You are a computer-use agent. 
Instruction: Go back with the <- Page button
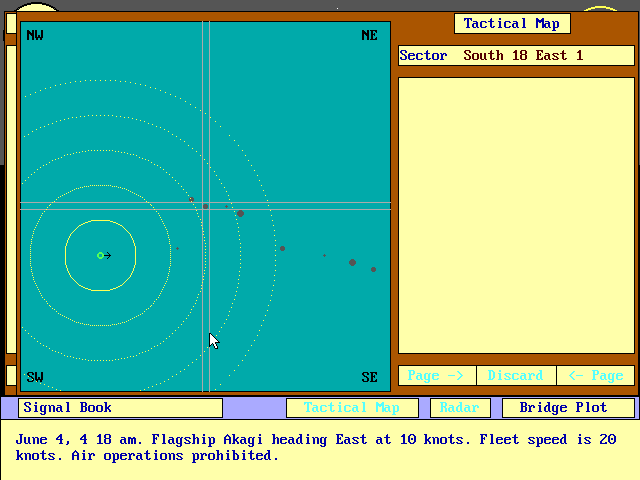tap(596, 376)
